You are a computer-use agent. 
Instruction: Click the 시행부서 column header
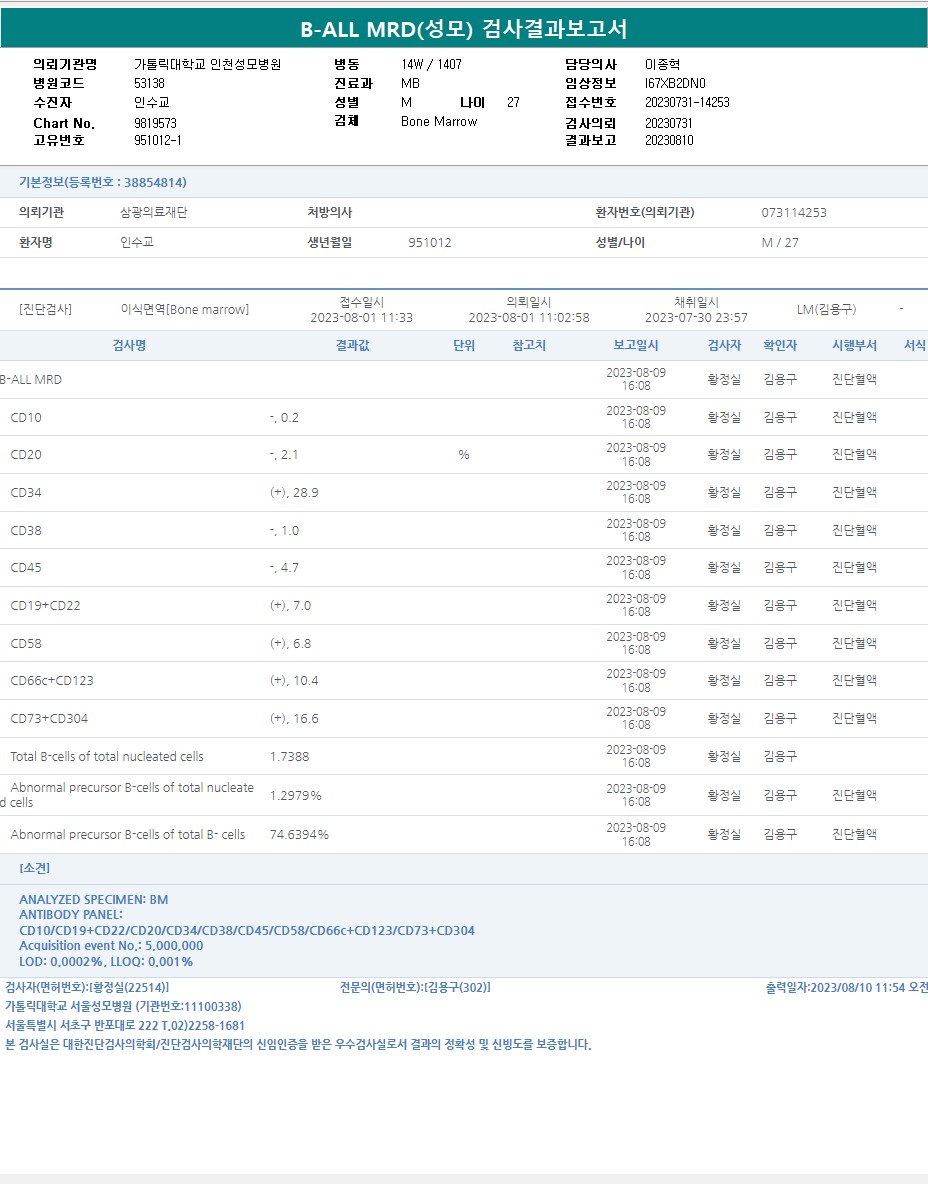[854, 346]
